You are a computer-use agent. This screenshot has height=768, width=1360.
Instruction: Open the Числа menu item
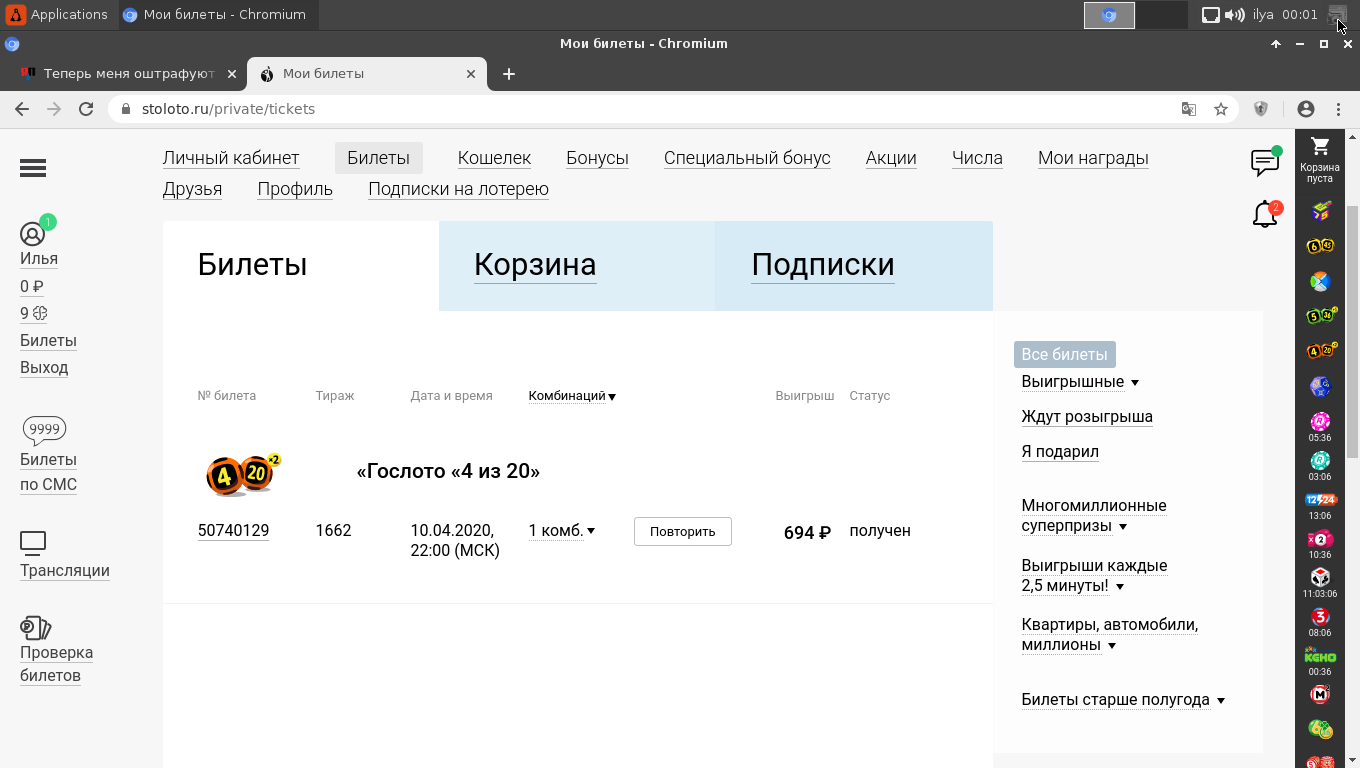[977, 158]
